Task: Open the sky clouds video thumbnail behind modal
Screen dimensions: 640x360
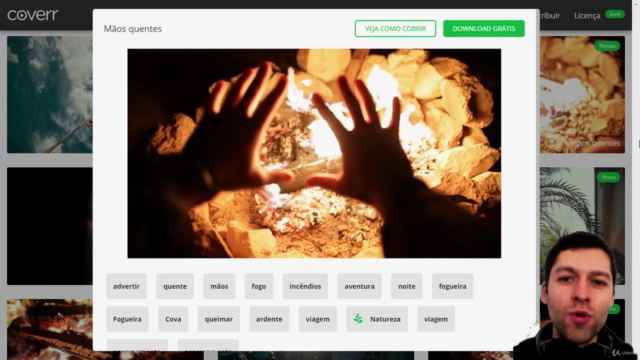Action: [x=50, y=95]
